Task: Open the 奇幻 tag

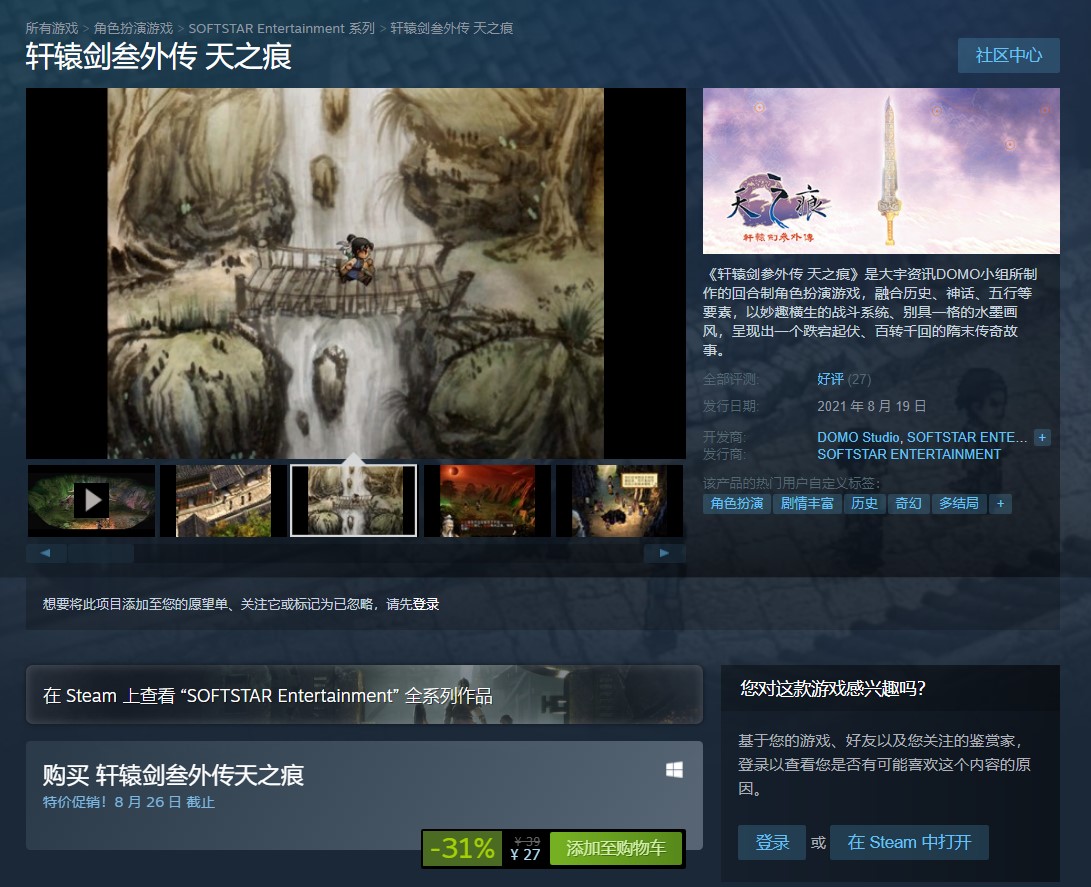Action: click(x=909, y=504)
